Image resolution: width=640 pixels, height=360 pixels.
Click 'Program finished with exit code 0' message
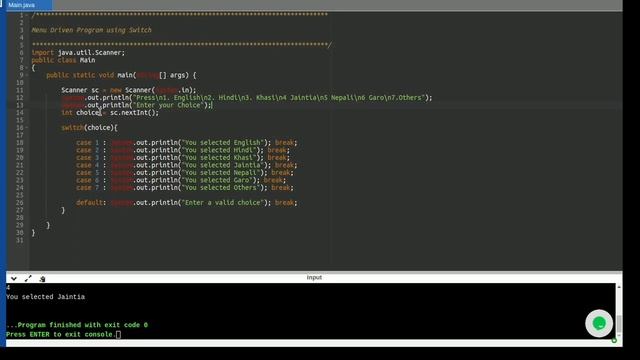(77, 325)
